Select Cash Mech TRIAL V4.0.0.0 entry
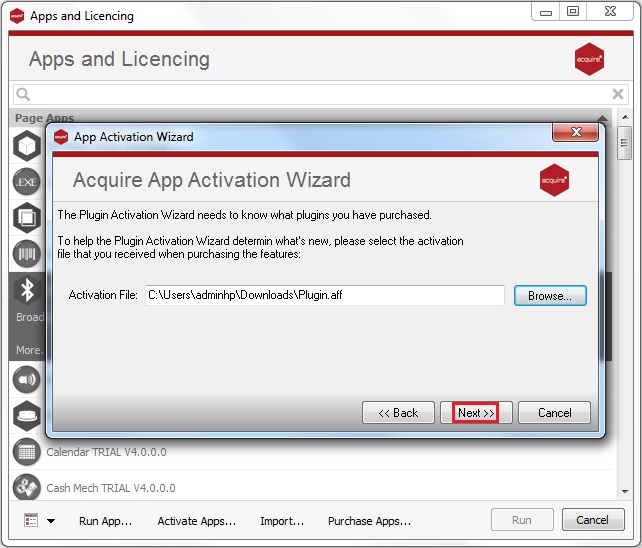This screenshot has width=642, height=548. (x=111, y=488)
